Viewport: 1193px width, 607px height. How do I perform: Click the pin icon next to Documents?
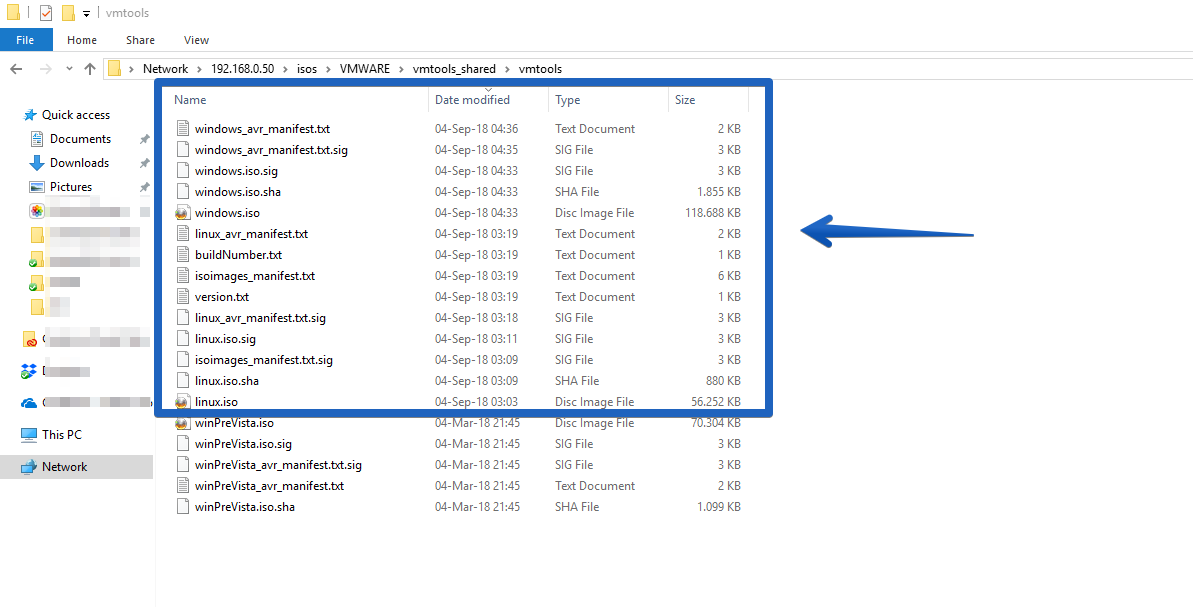pos(145,139)
